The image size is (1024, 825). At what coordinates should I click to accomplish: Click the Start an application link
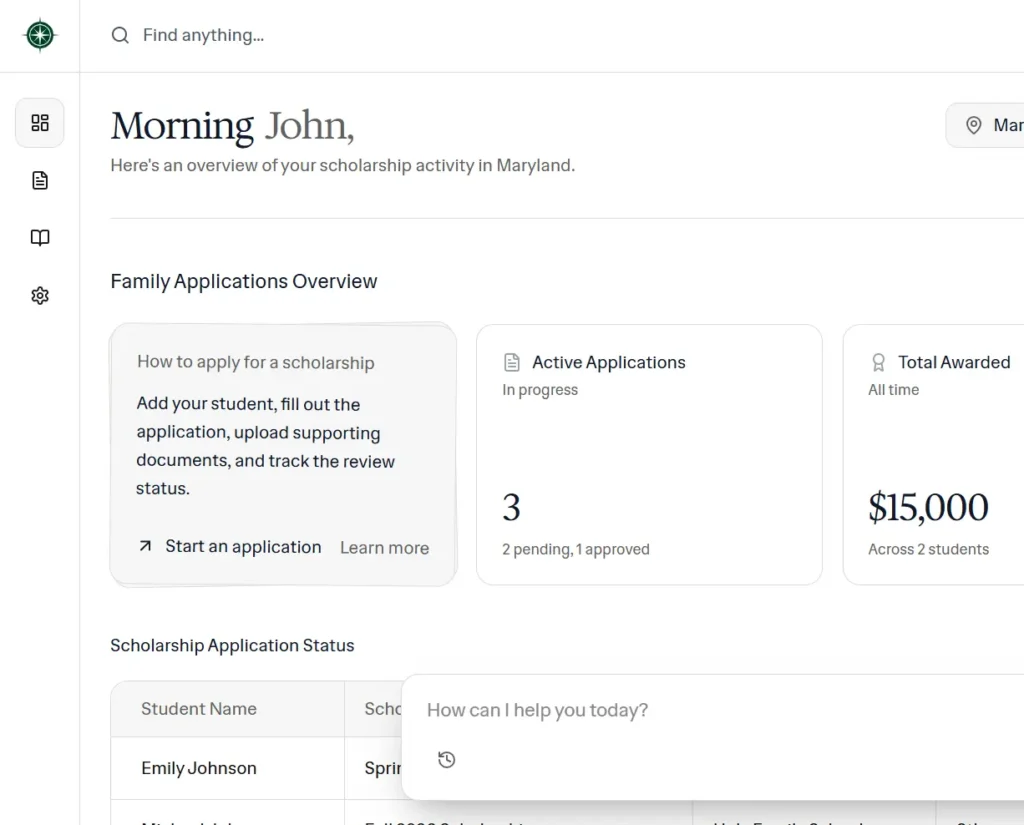(x=243, y=547)
